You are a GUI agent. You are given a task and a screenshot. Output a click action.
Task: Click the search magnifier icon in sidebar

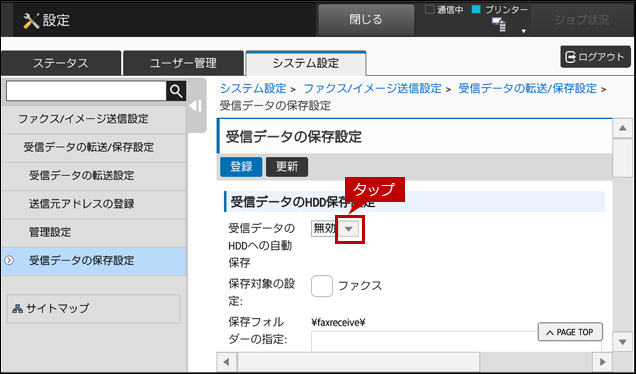point(176,91)
